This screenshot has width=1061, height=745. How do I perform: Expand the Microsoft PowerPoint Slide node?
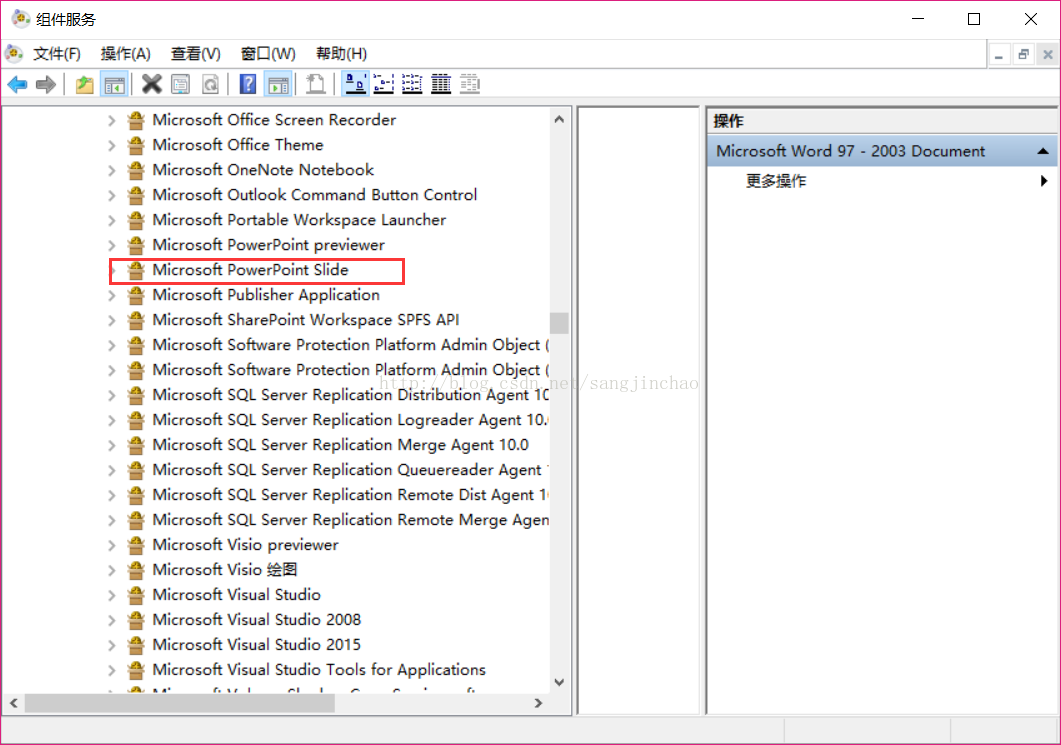[x=112, y=270]
